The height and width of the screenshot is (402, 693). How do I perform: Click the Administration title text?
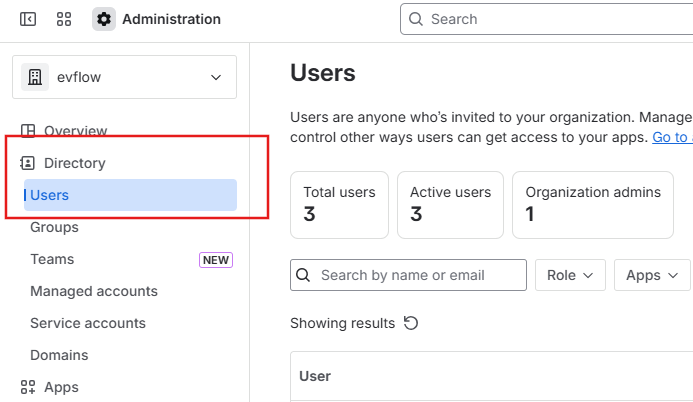pos(171,19)
